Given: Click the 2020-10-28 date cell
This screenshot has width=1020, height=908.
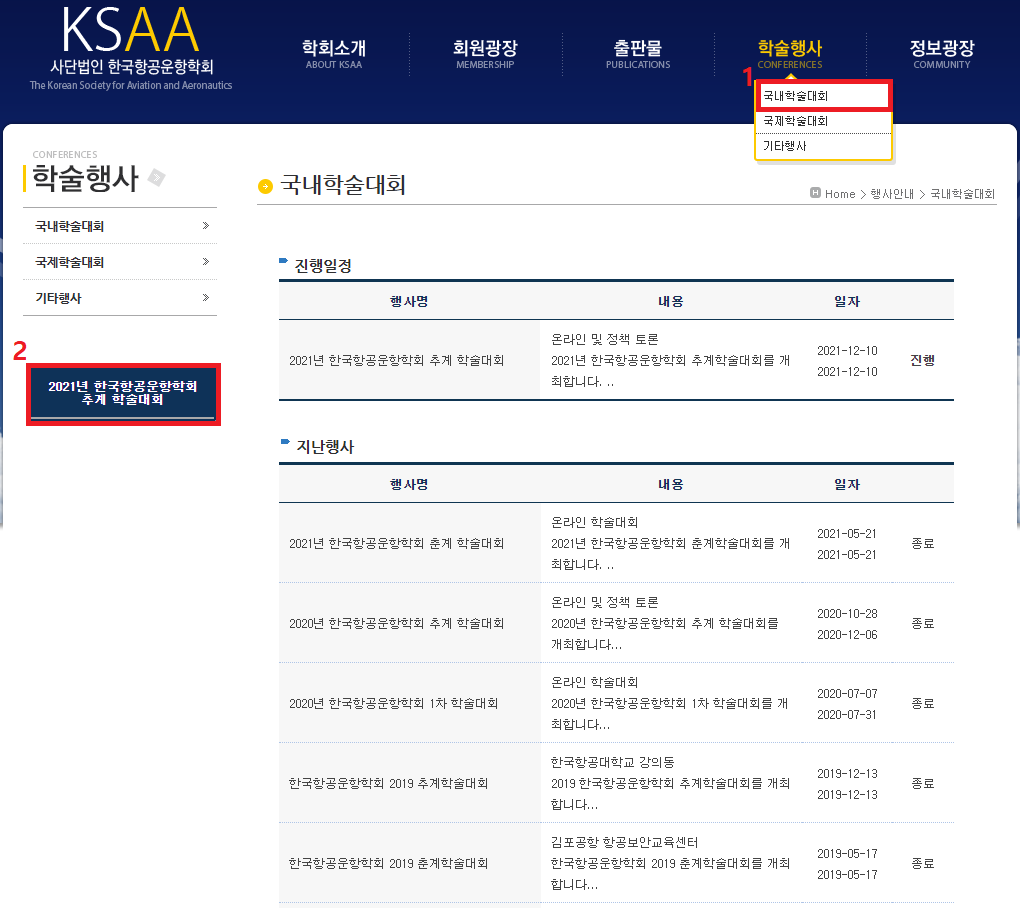Looking at the screenshot, I should pos(847,613).
